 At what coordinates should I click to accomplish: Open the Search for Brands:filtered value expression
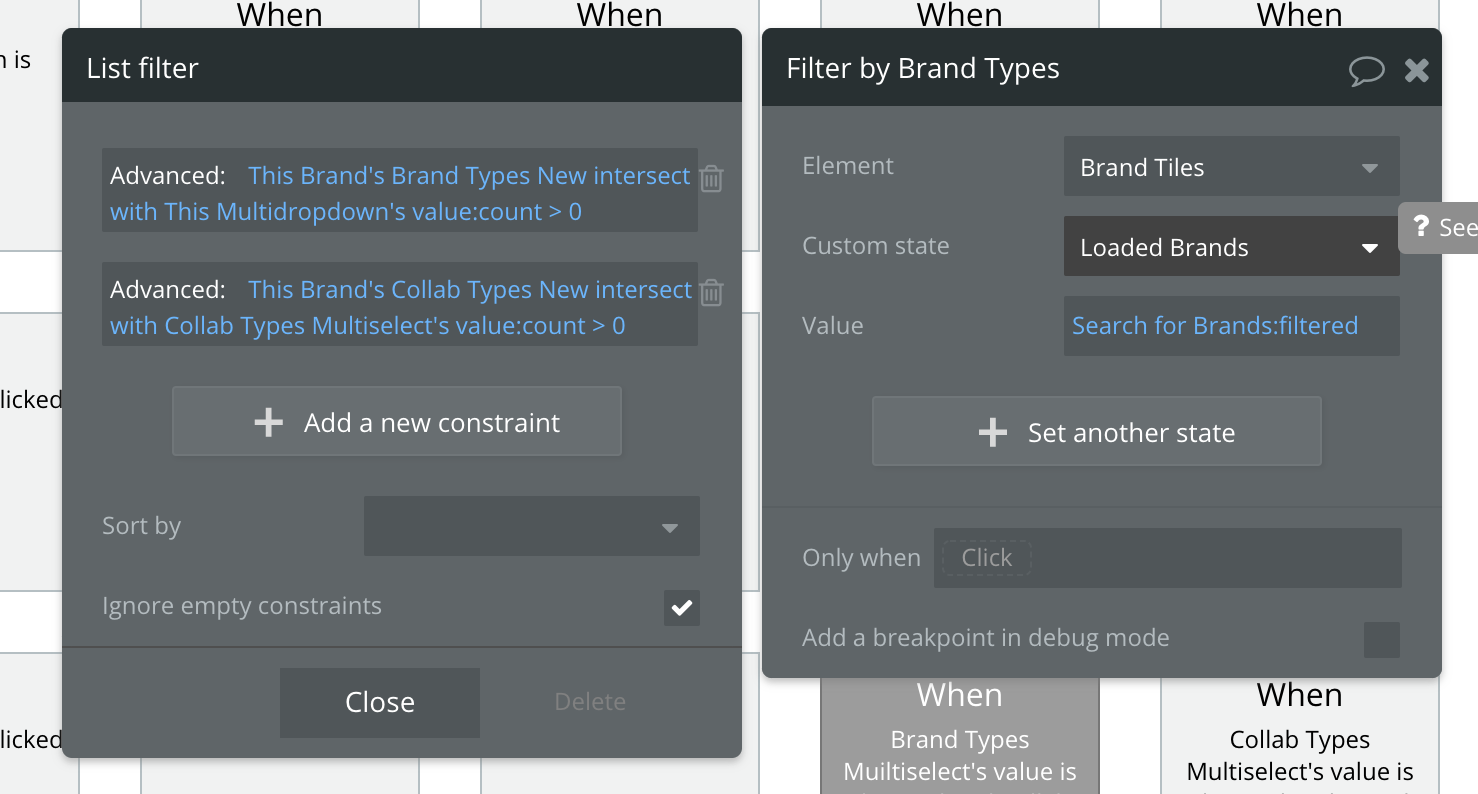point(1215,326)
